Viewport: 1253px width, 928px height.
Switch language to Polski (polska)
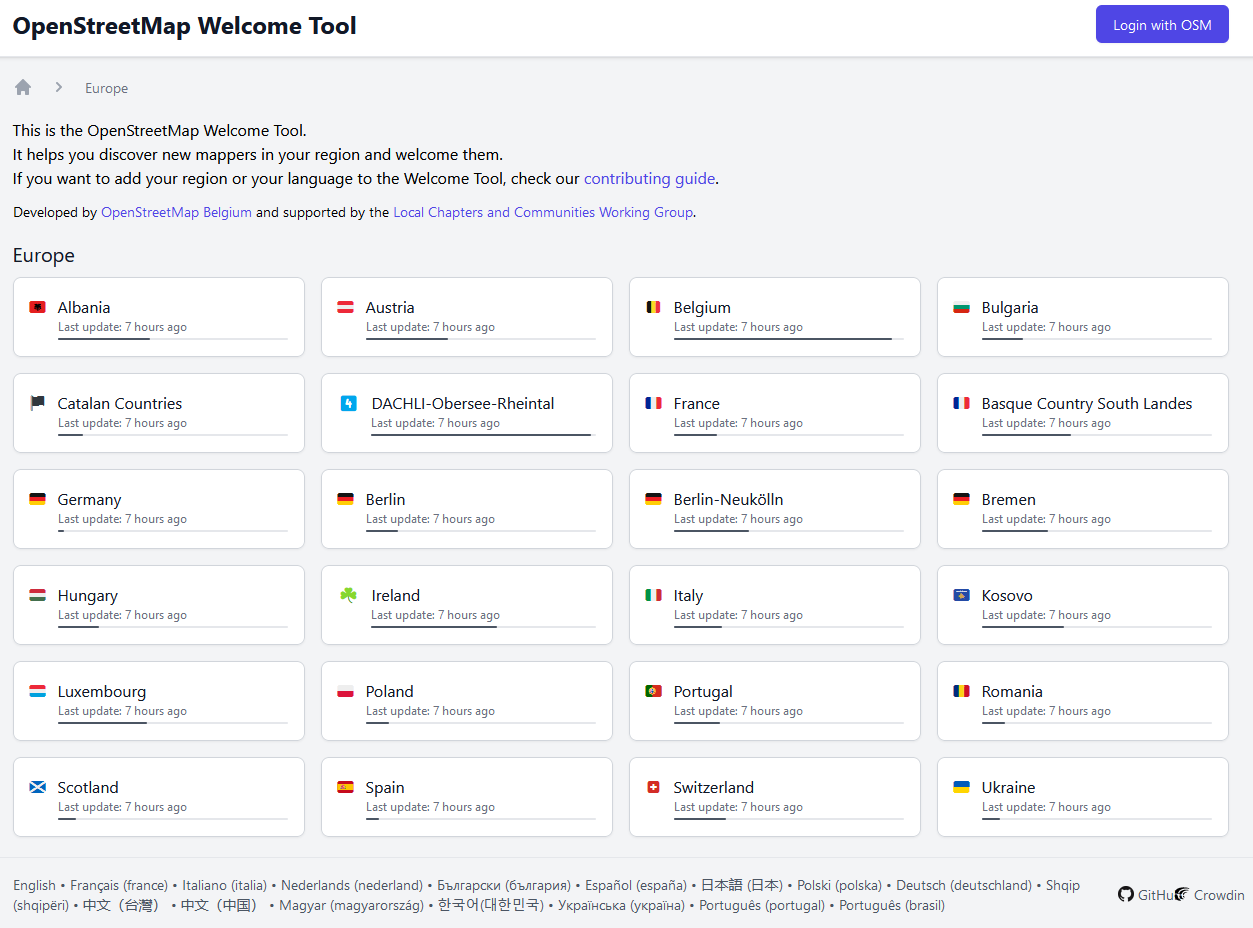tap(839, 885)
